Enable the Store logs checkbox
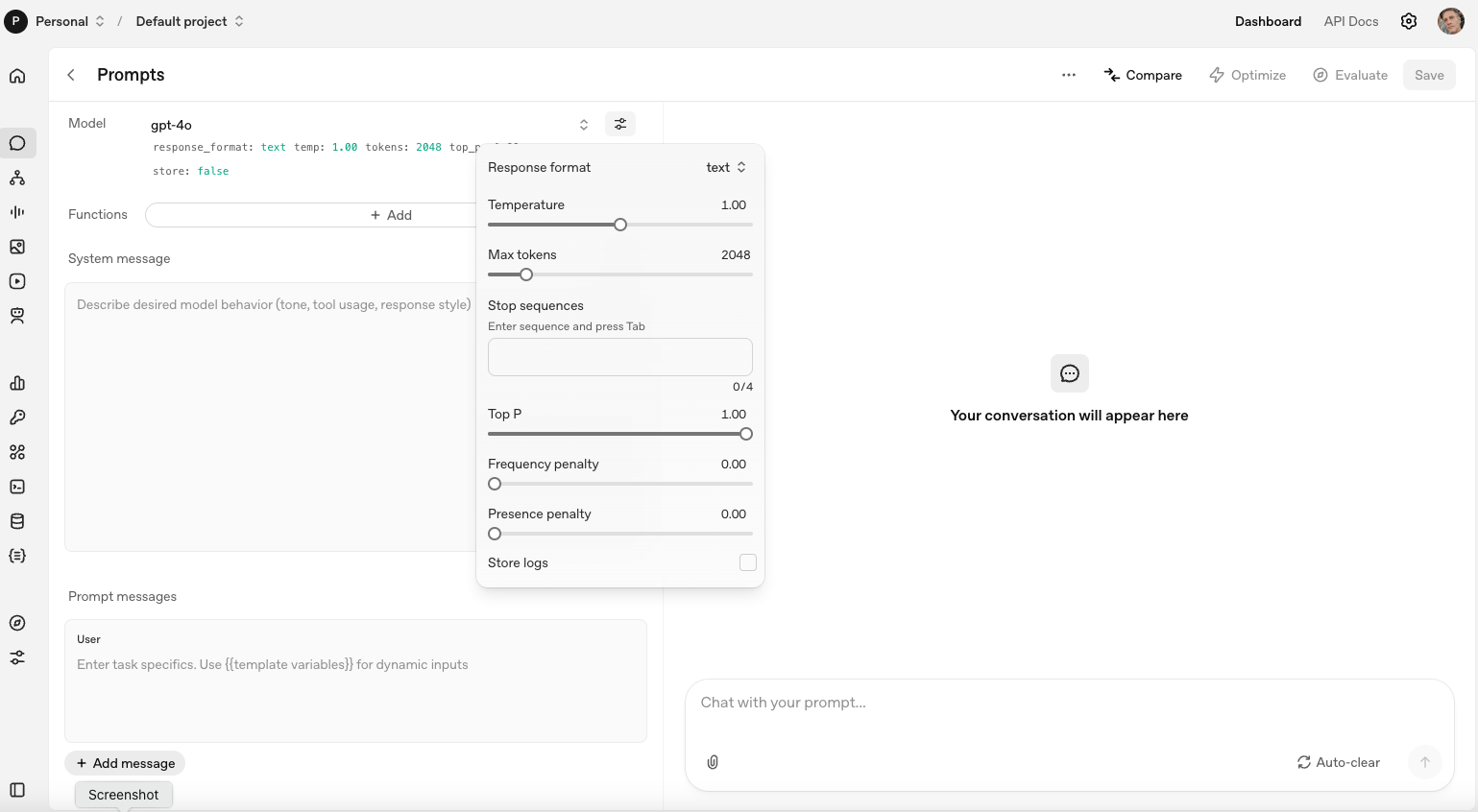Screen dimensions: 1478x812 747,562
